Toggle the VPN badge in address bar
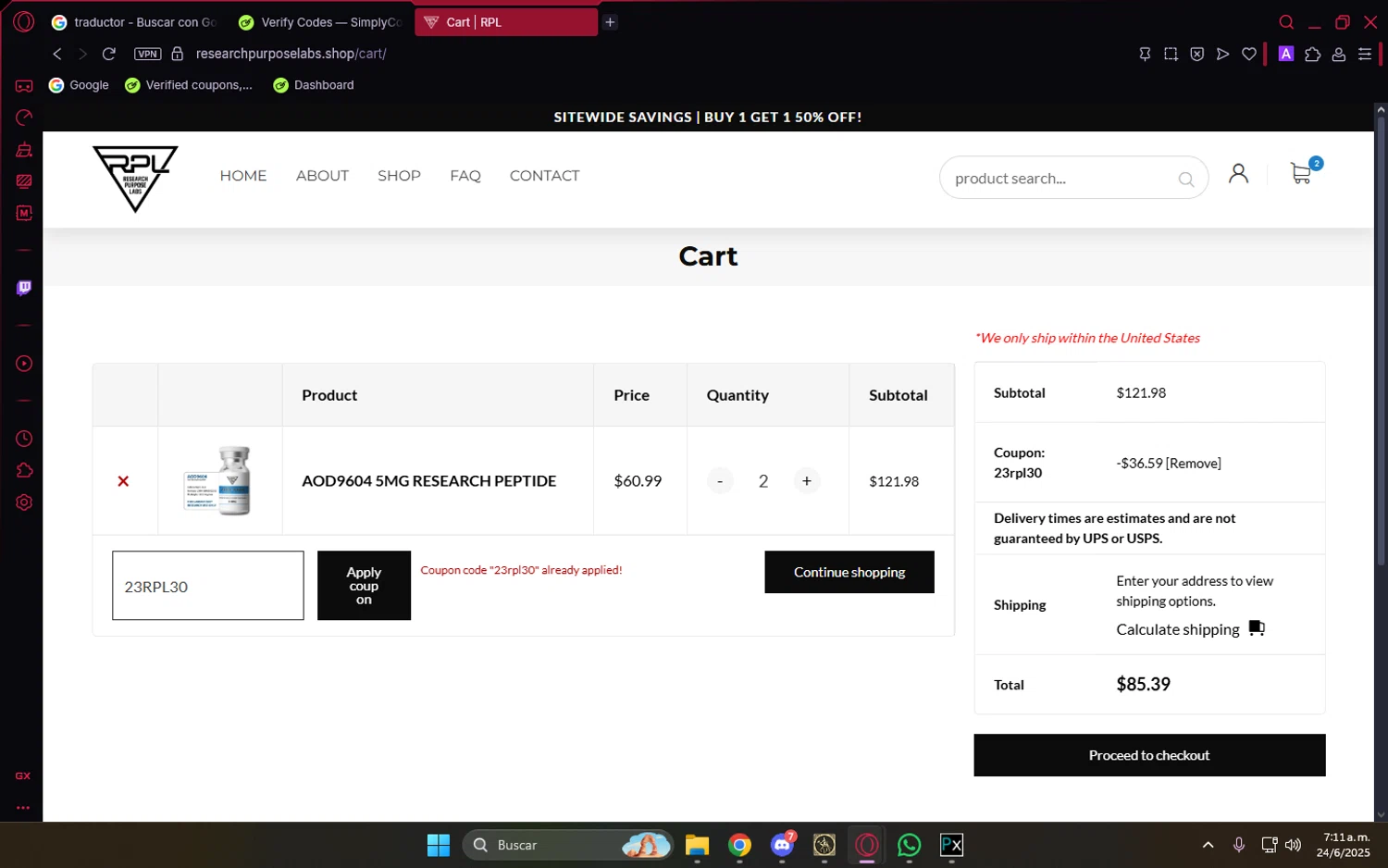This screenshot has height=868, width=1388. pos(148,54)
